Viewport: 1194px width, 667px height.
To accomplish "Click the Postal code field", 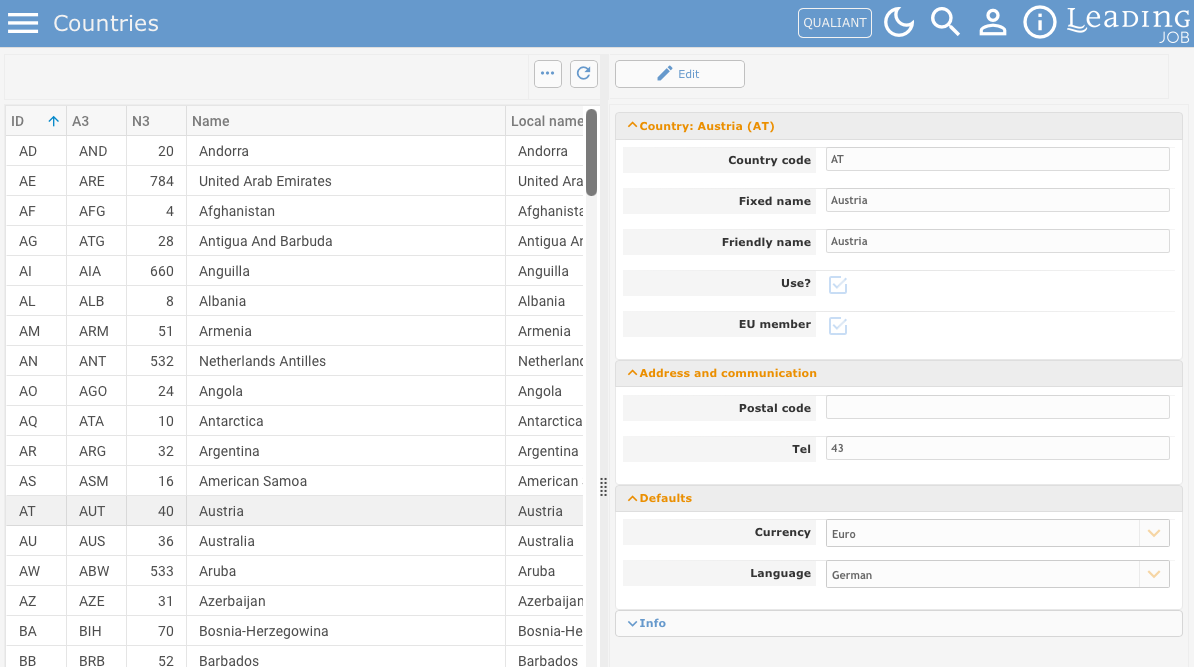I will click(998, 407).
